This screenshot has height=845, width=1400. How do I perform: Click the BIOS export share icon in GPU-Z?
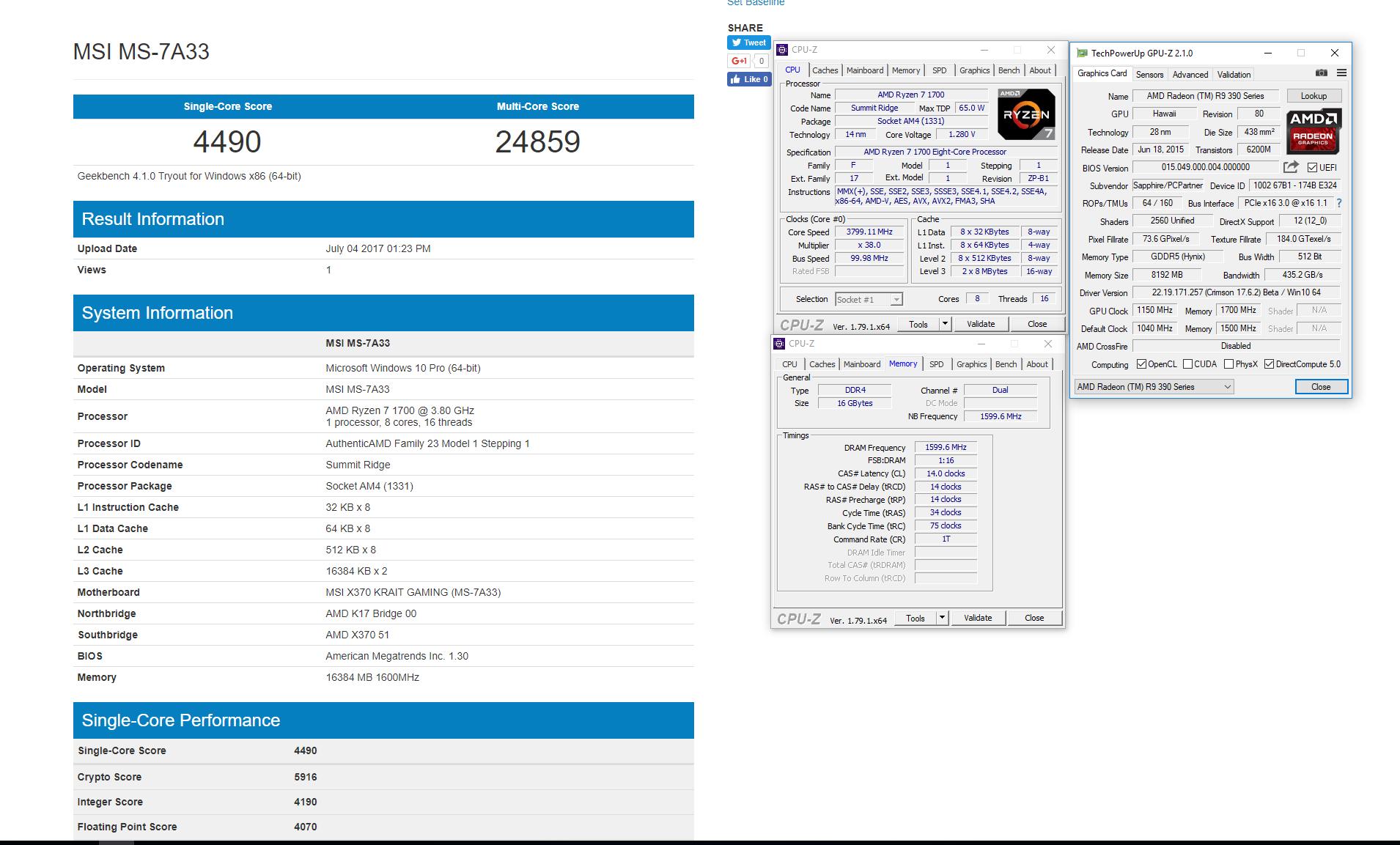point(1291,167)
